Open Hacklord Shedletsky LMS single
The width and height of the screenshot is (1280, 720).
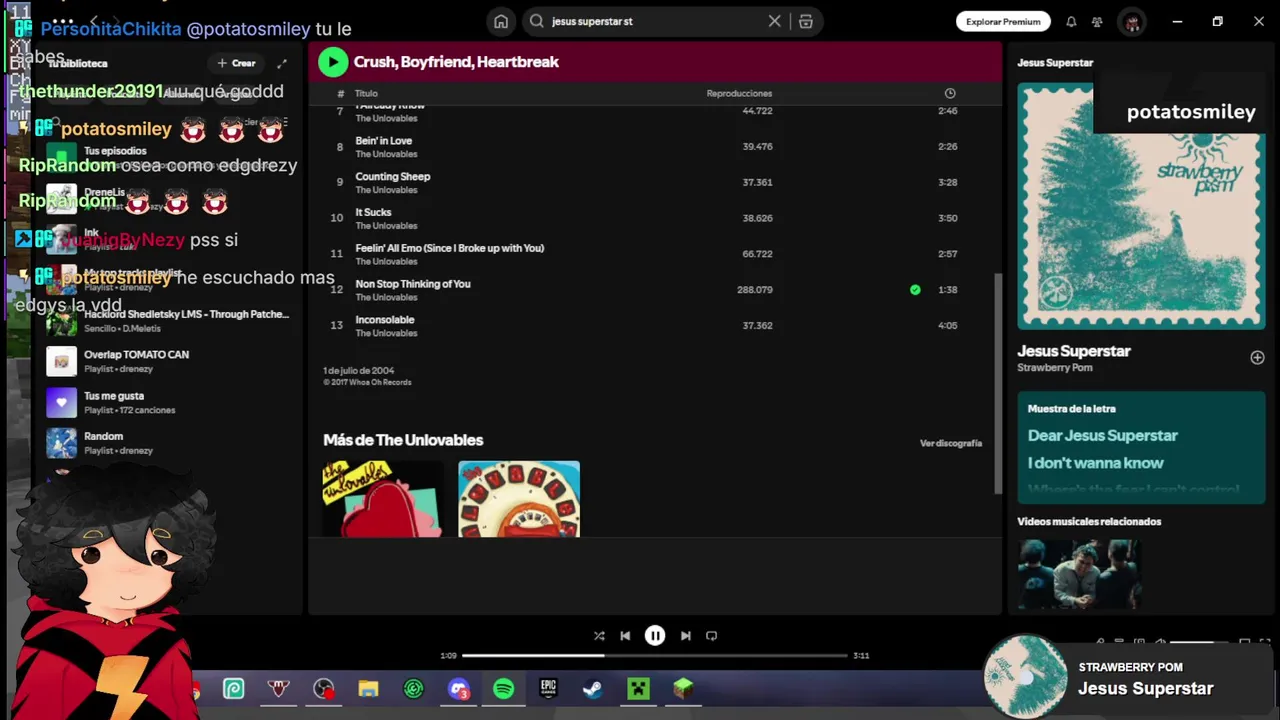click(170, 320)
